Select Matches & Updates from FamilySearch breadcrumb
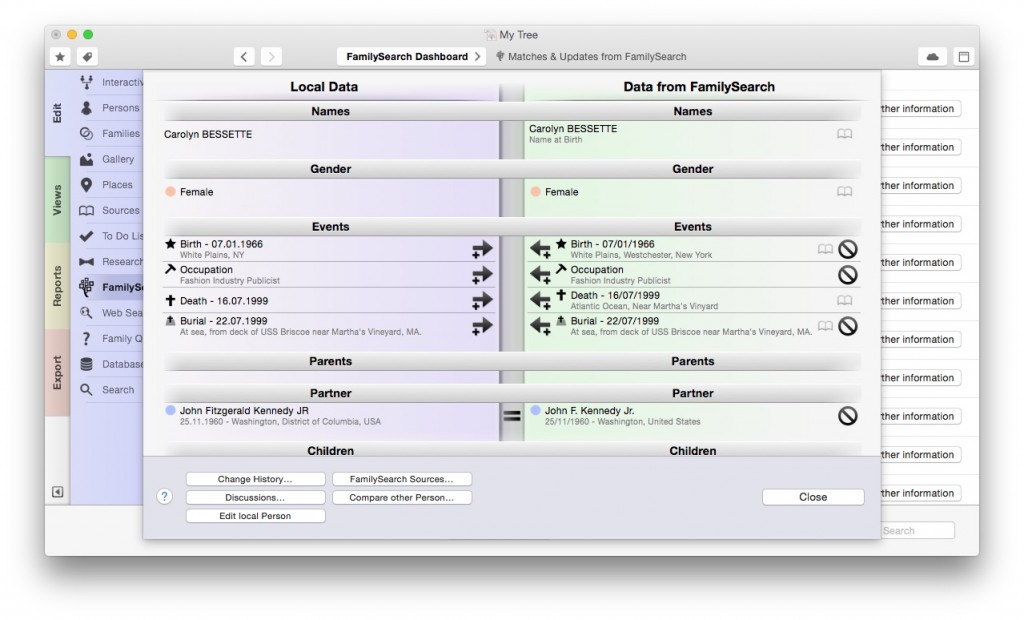 click(591, 57)
